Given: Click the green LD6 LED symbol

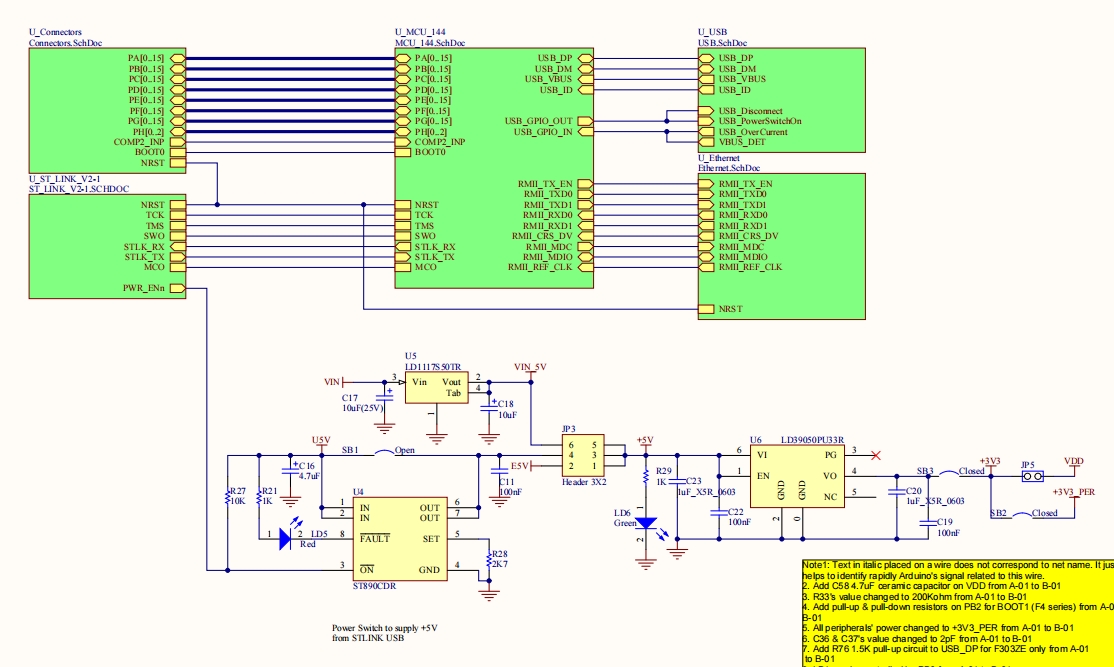Looking at the screenshot, I should point(647,522).
